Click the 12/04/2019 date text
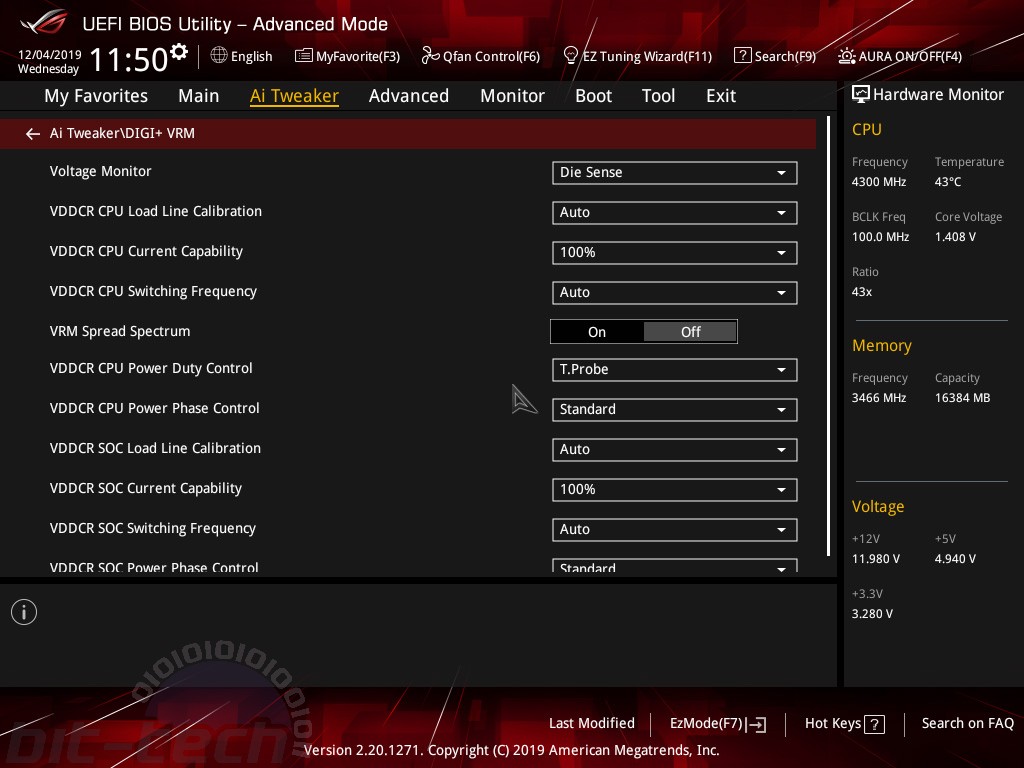This screenshot has width=1024, height=768. 50,54
